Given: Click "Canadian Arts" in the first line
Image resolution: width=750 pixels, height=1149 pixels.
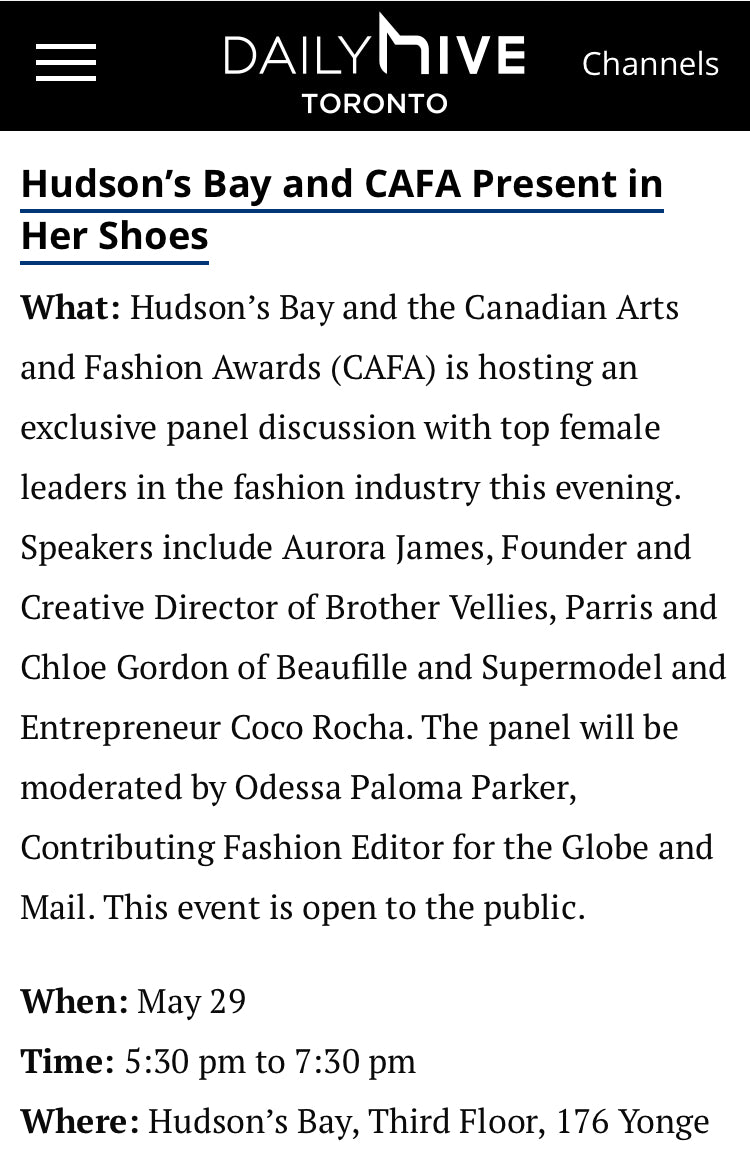Looking at the screenshot, I should pos(572,307).
